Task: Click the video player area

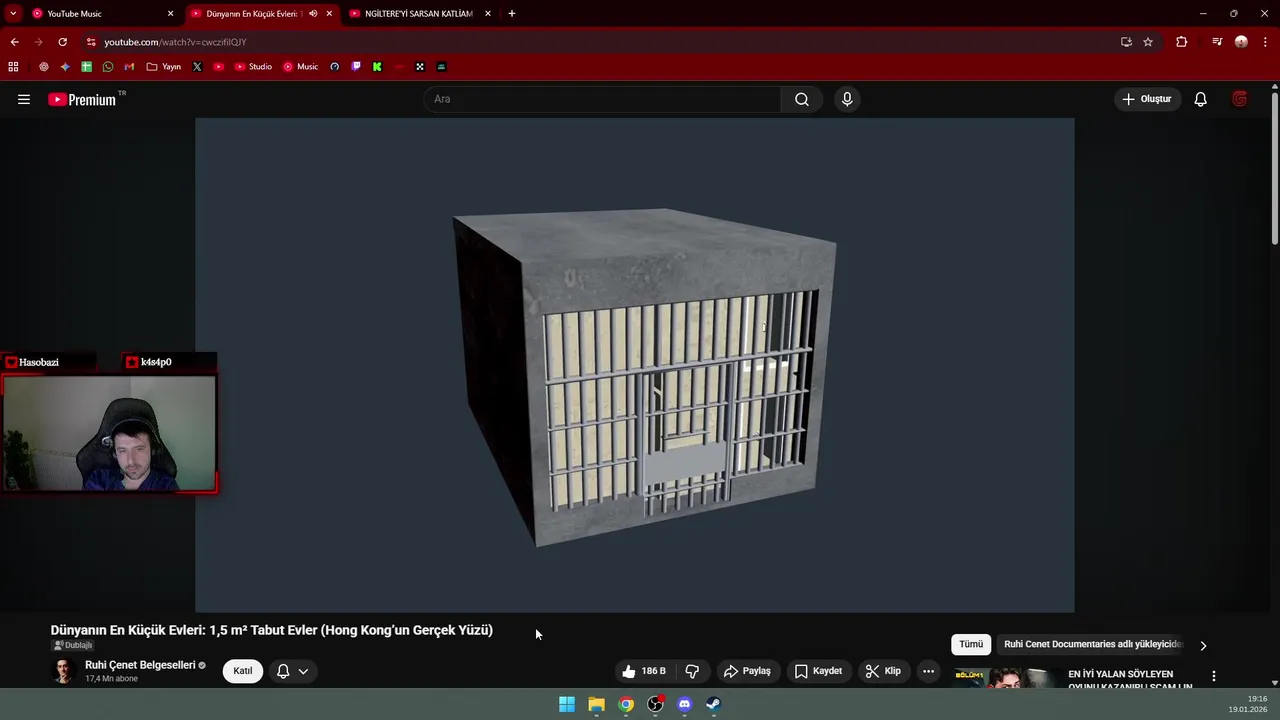Action: (x=635, y=365)
